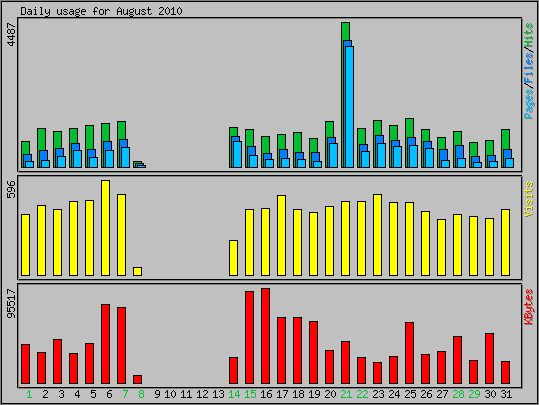Click the 95517 scale value on KBytes chart
This screenshot has width=539, height=405.
tap(12, 304)
